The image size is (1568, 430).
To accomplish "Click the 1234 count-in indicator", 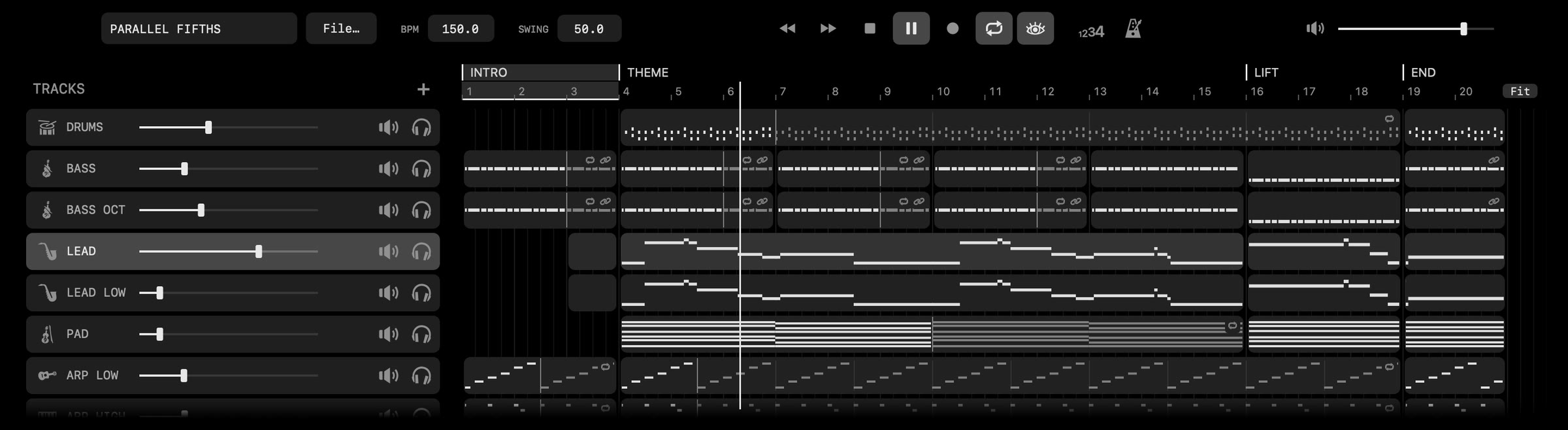I will coord(1091,31).
